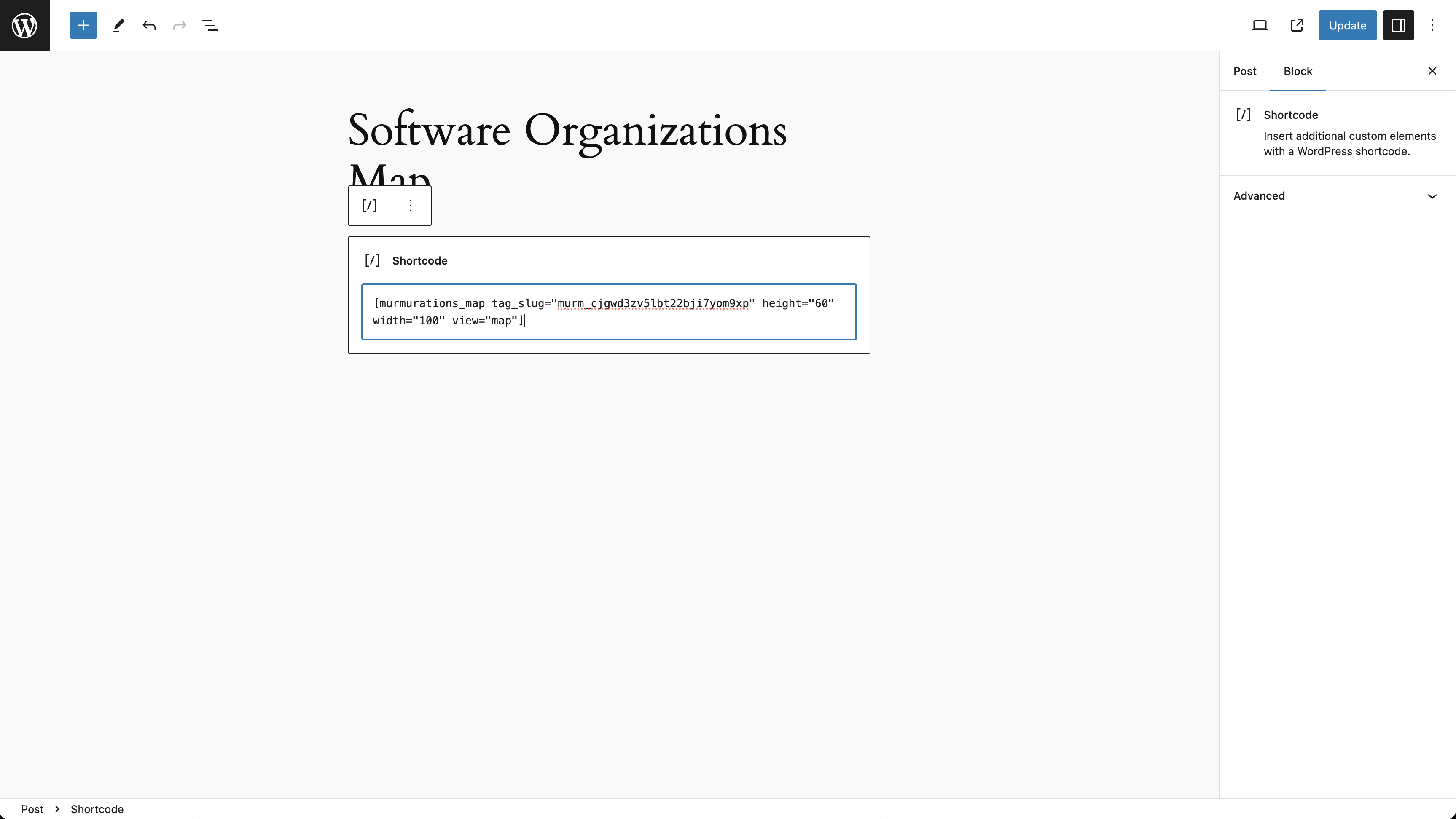Click the Shortcode block type icon
The width and height of the screenshot is (1456, 819).
(x=369, y=206)
